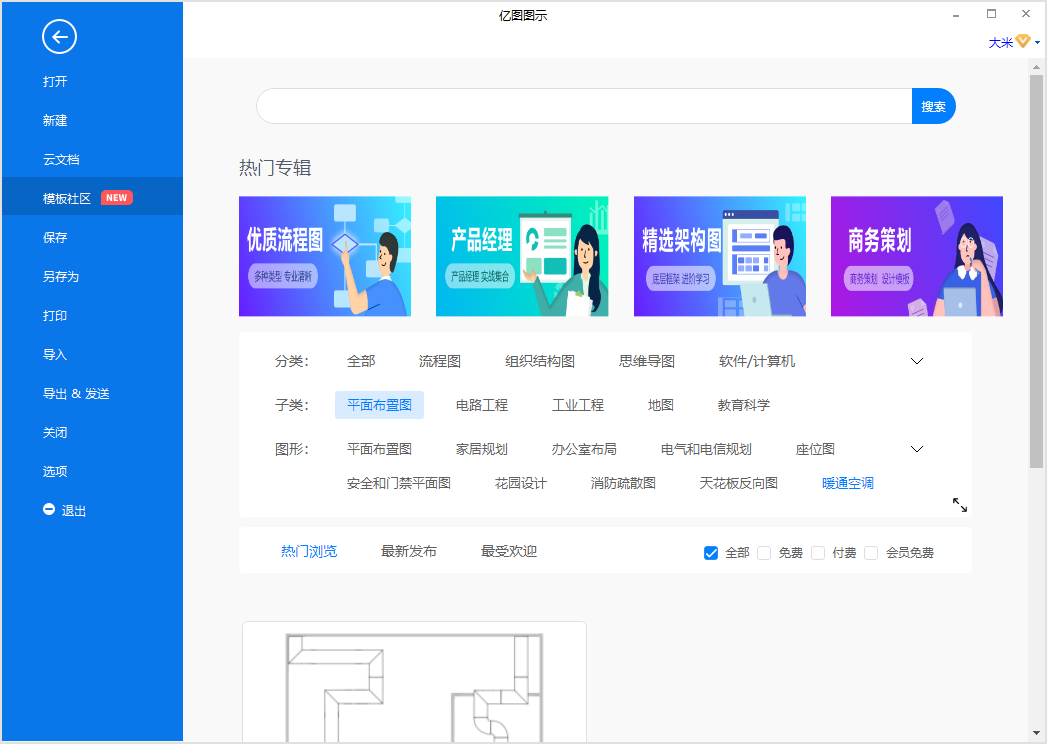Enable the 免费 filter checkbox
This screenshot has height=744, width=1047.
click(765, 553)
